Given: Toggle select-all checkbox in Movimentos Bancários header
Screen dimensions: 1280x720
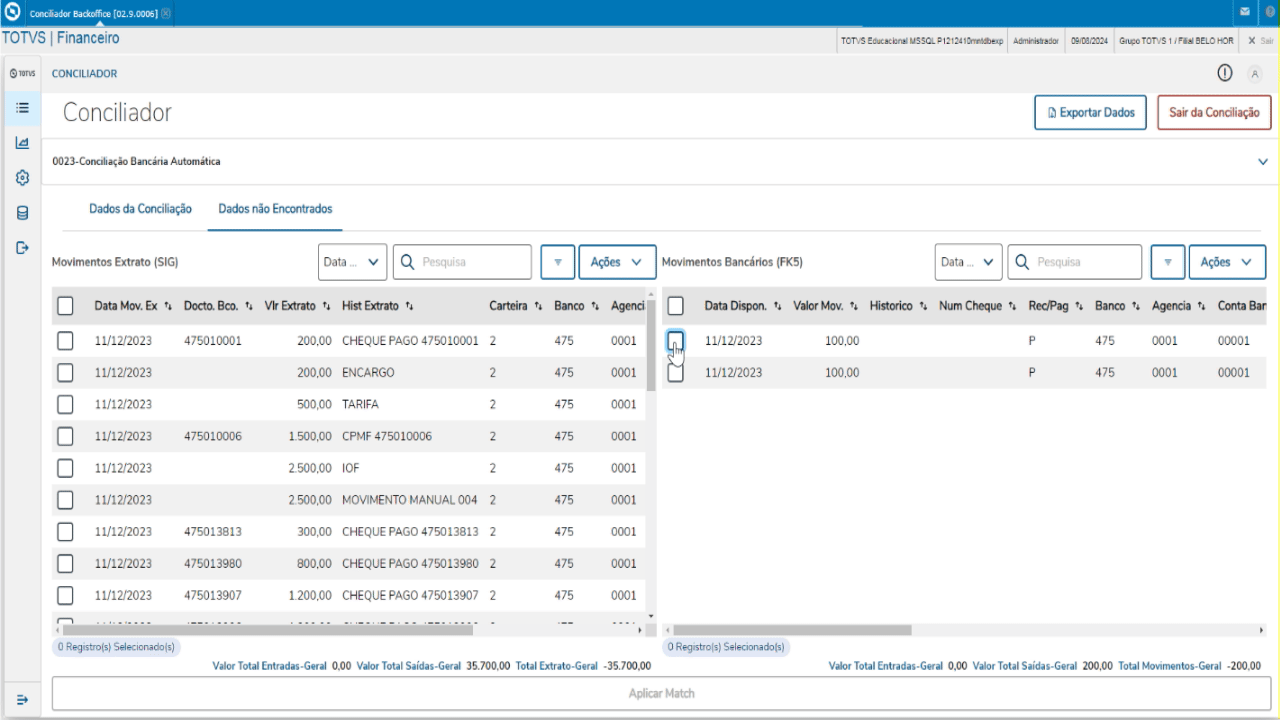Looking at the screenshot, I should (675, 305).
